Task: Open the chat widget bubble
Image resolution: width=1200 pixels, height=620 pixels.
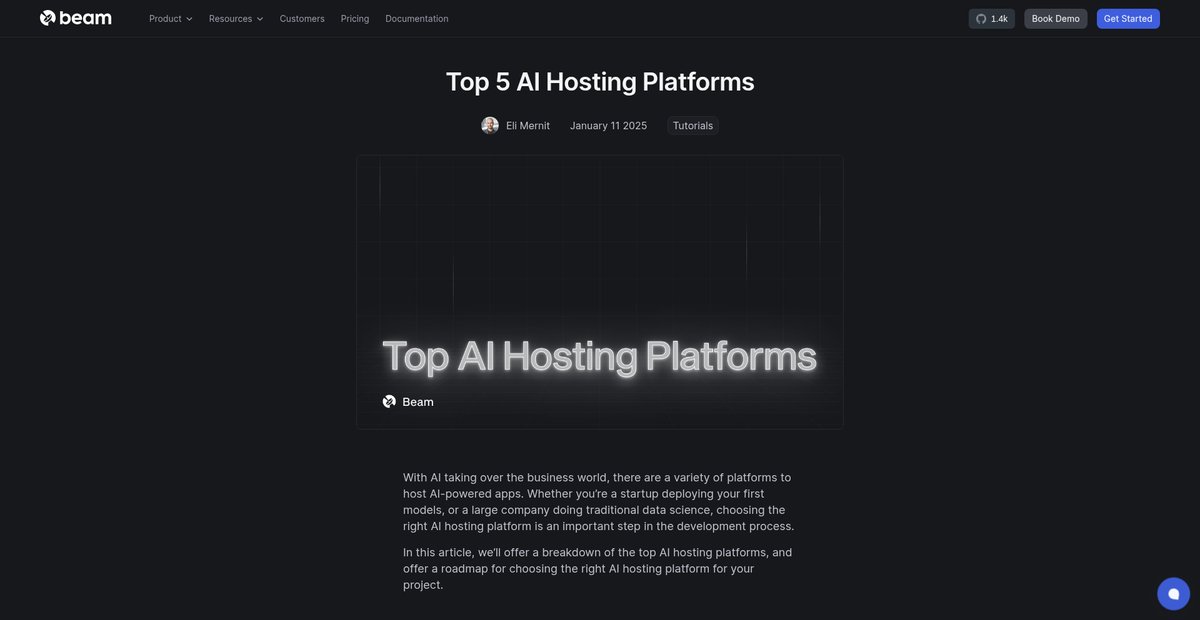Action: 1174,593
